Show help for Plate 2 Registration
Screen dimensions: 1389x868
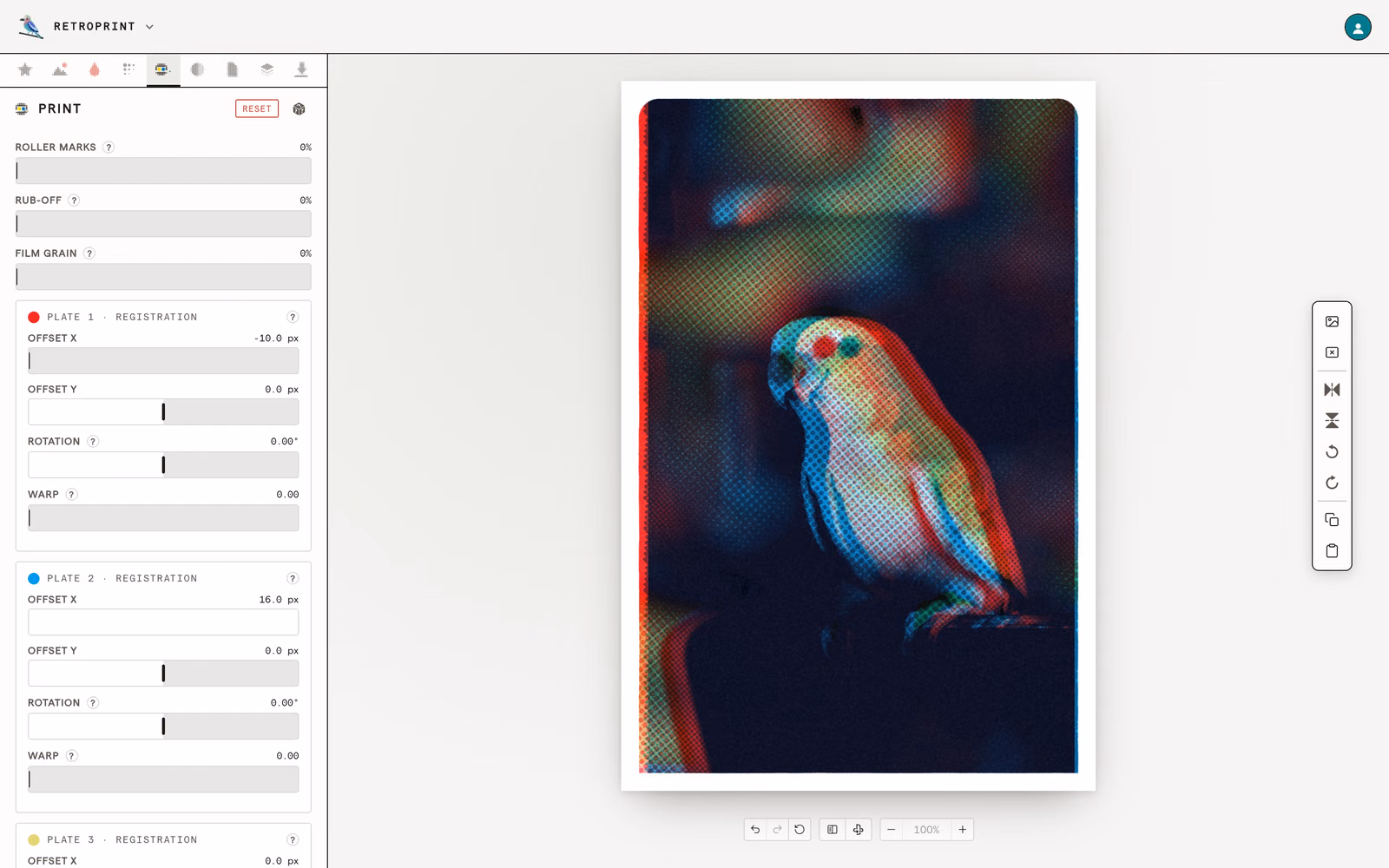tap(293, 579)
